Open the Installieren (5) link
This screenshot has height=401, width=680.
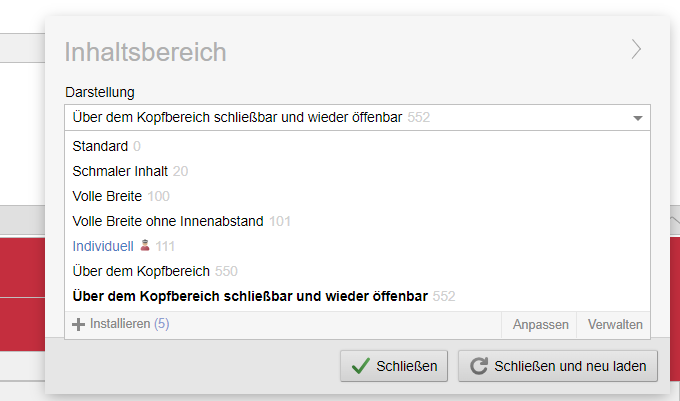click(129, 324)
